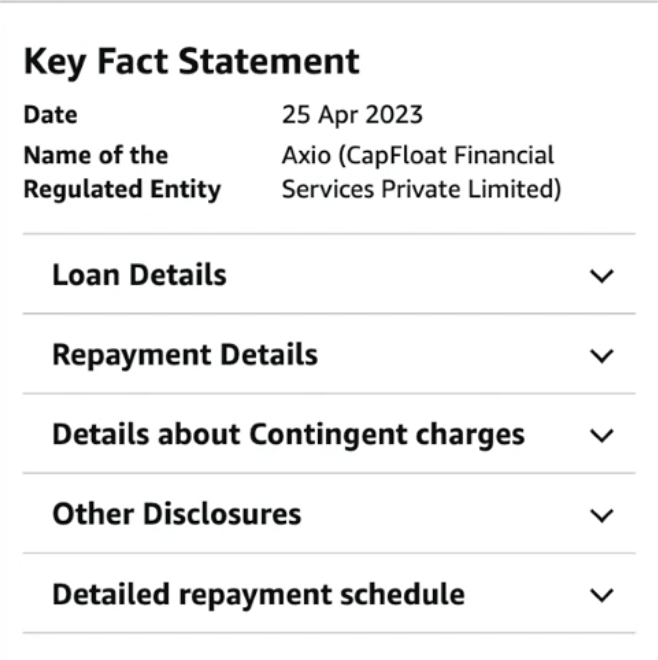Expand the Repayment Details chevron arrow
The width and height of the screenshot is (658, 660).
(x=602, y=356)
